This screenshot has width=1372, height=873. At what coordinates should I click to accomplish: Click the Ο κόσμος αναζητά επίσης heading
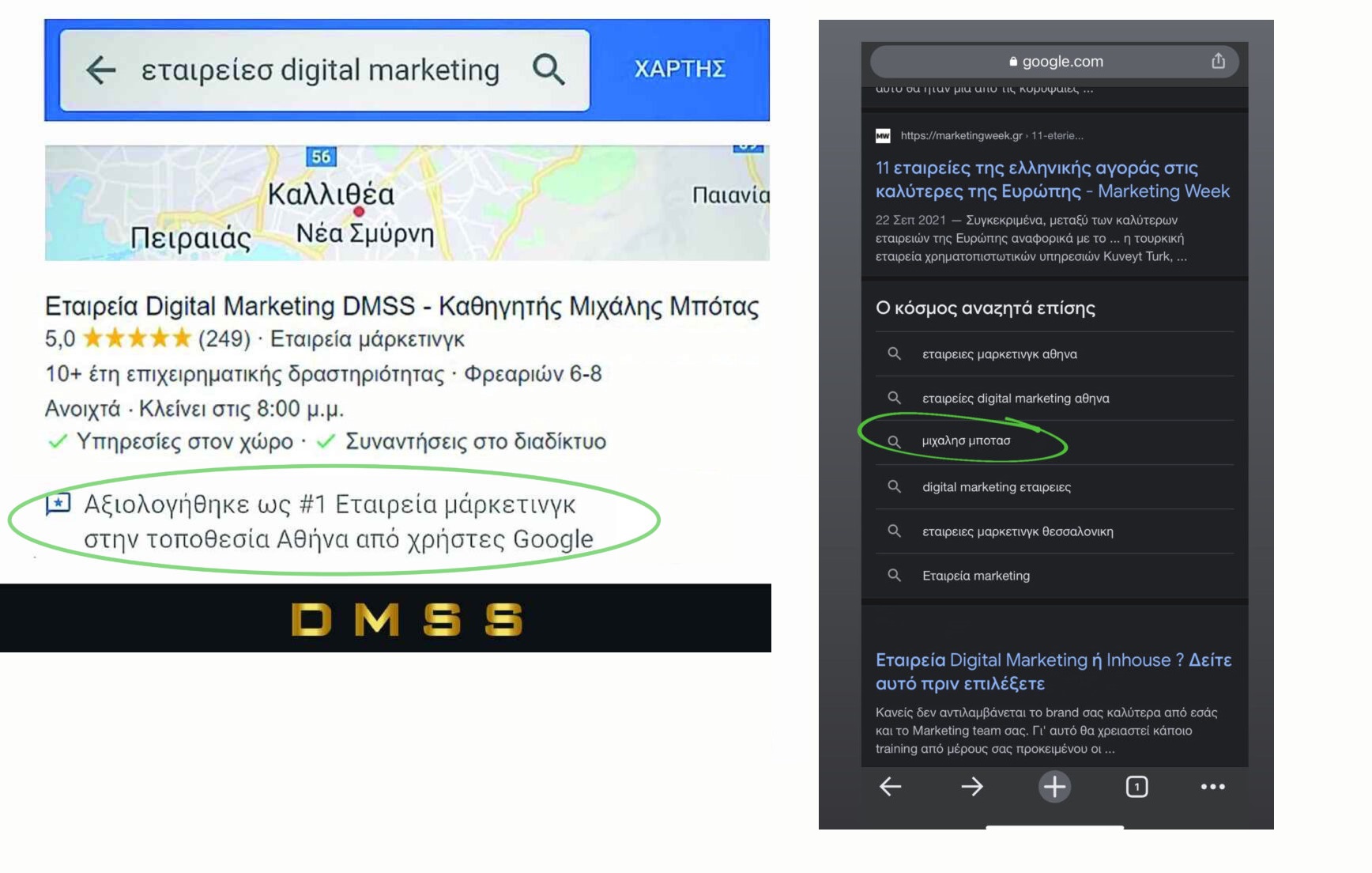point(986,308)
